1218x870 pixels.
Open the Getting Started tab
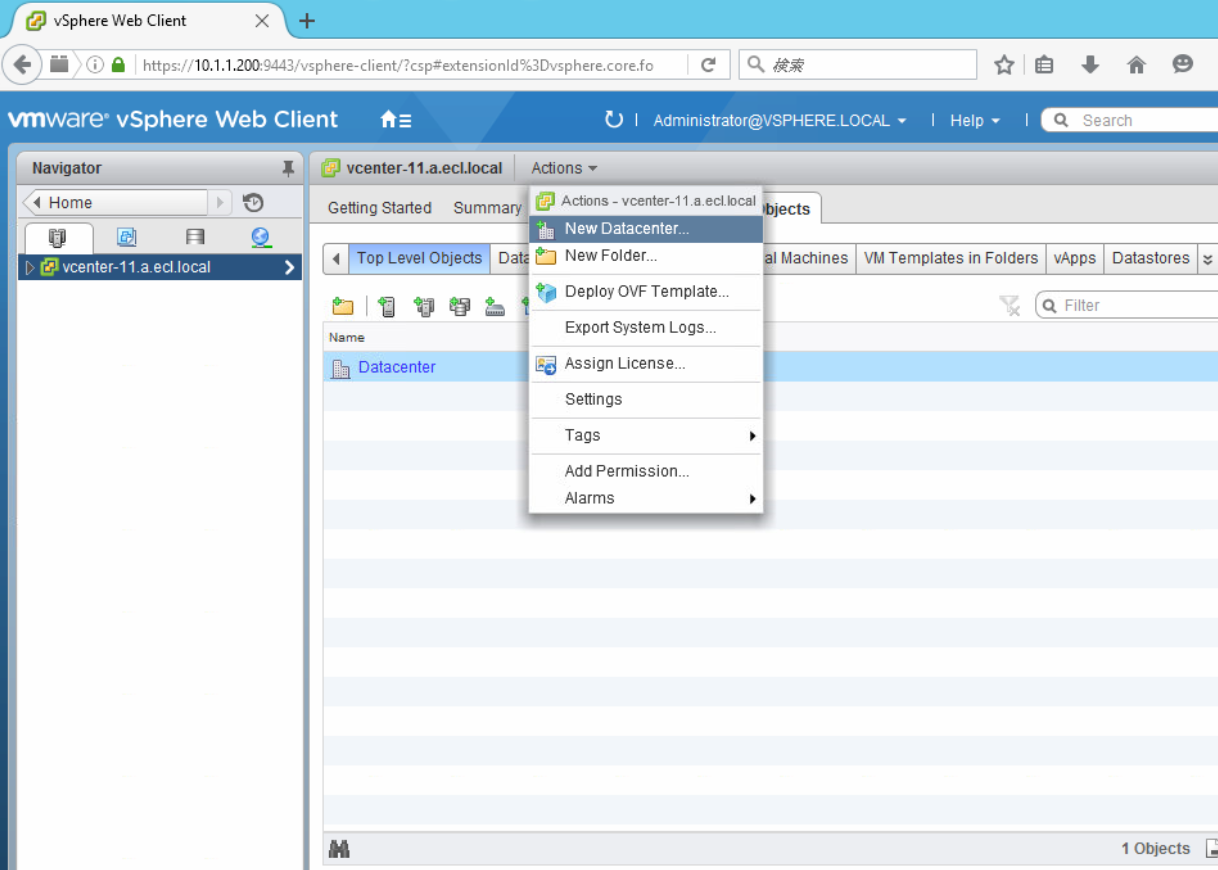379,208
